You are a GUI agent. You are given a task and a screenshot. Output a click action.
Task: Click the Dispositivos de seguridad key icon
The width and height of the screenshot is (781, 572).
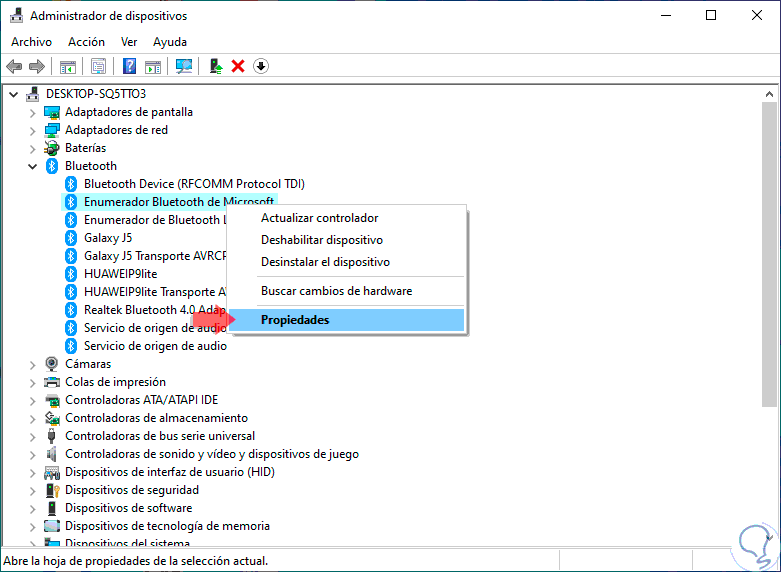tap(52, 490)
